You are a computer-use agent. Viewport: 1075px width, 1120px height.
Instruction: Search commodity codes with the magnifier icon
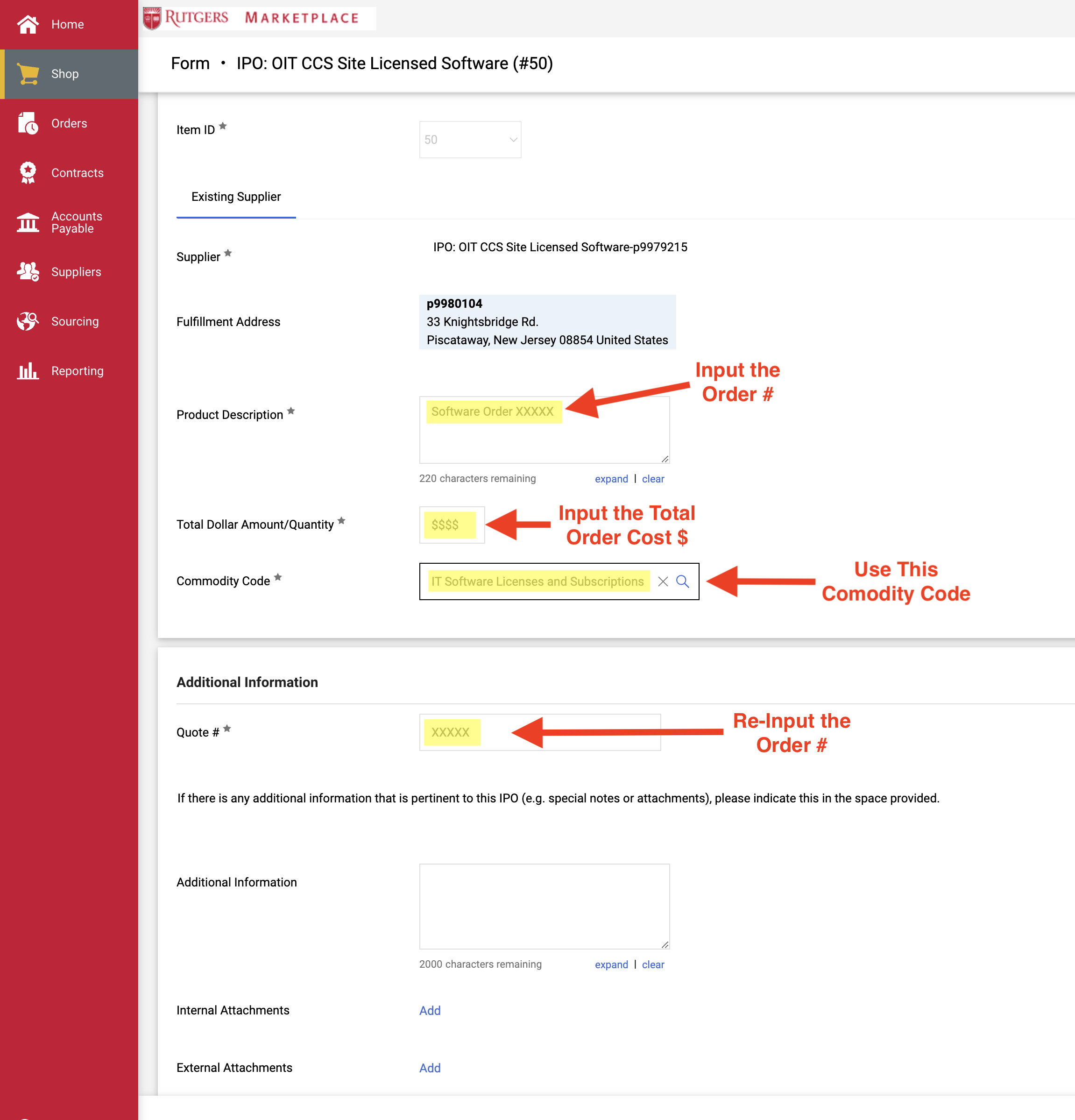(x=683, y=581)
